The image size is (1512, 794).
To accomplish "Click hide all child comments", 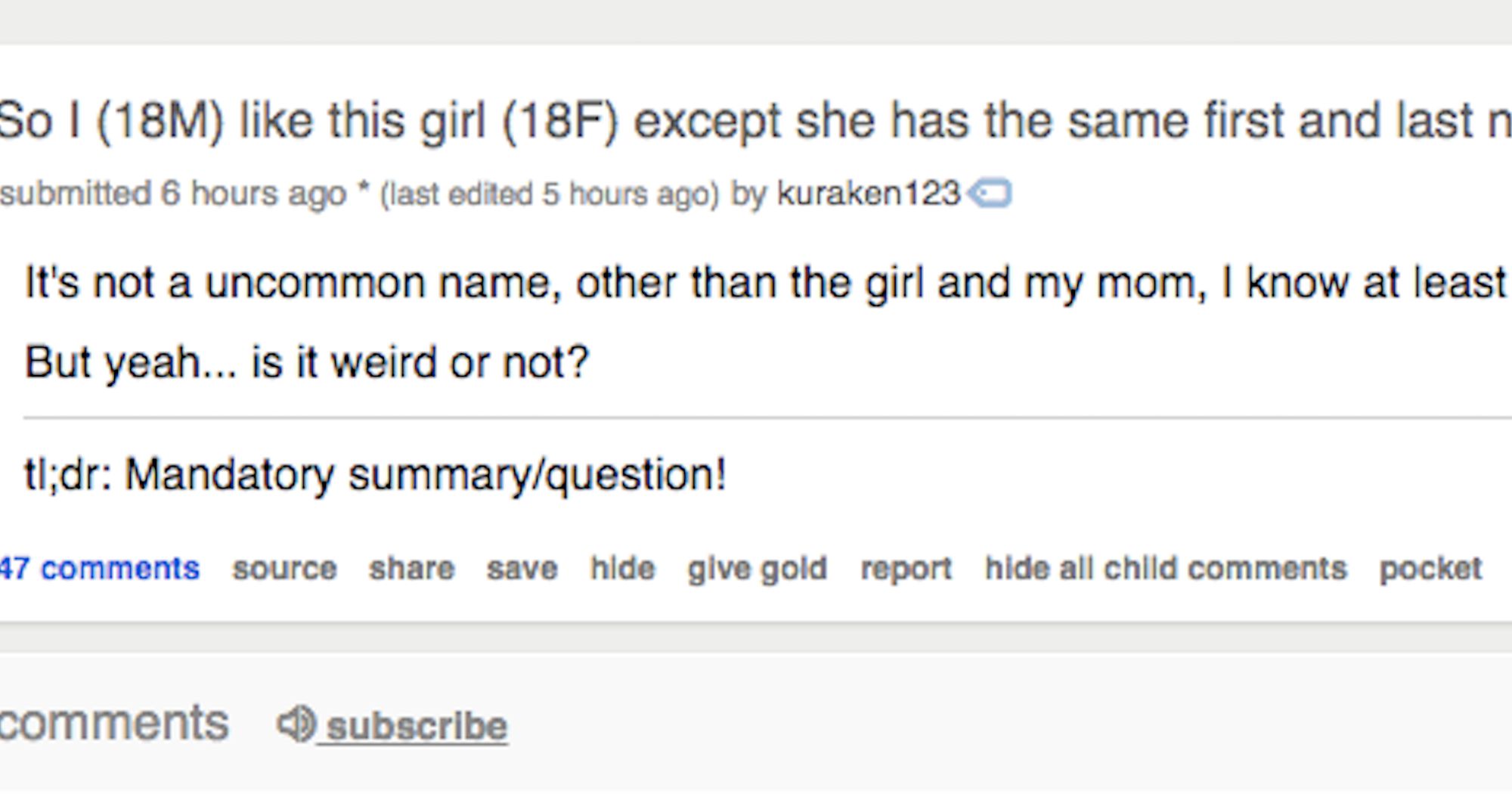I will (1166, 568).
